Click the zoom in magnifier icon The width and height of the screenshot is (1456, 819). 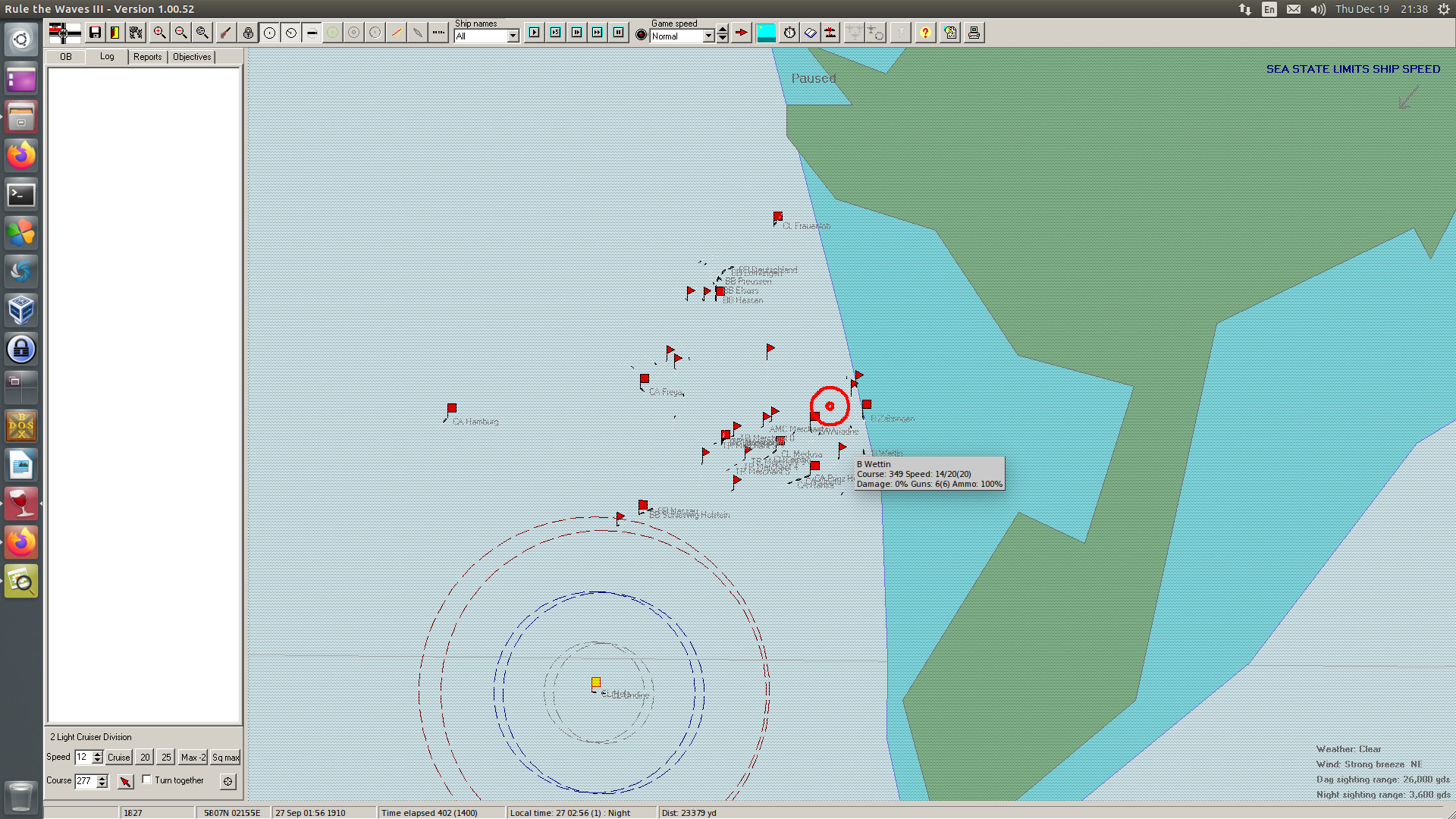coord(159,33)
